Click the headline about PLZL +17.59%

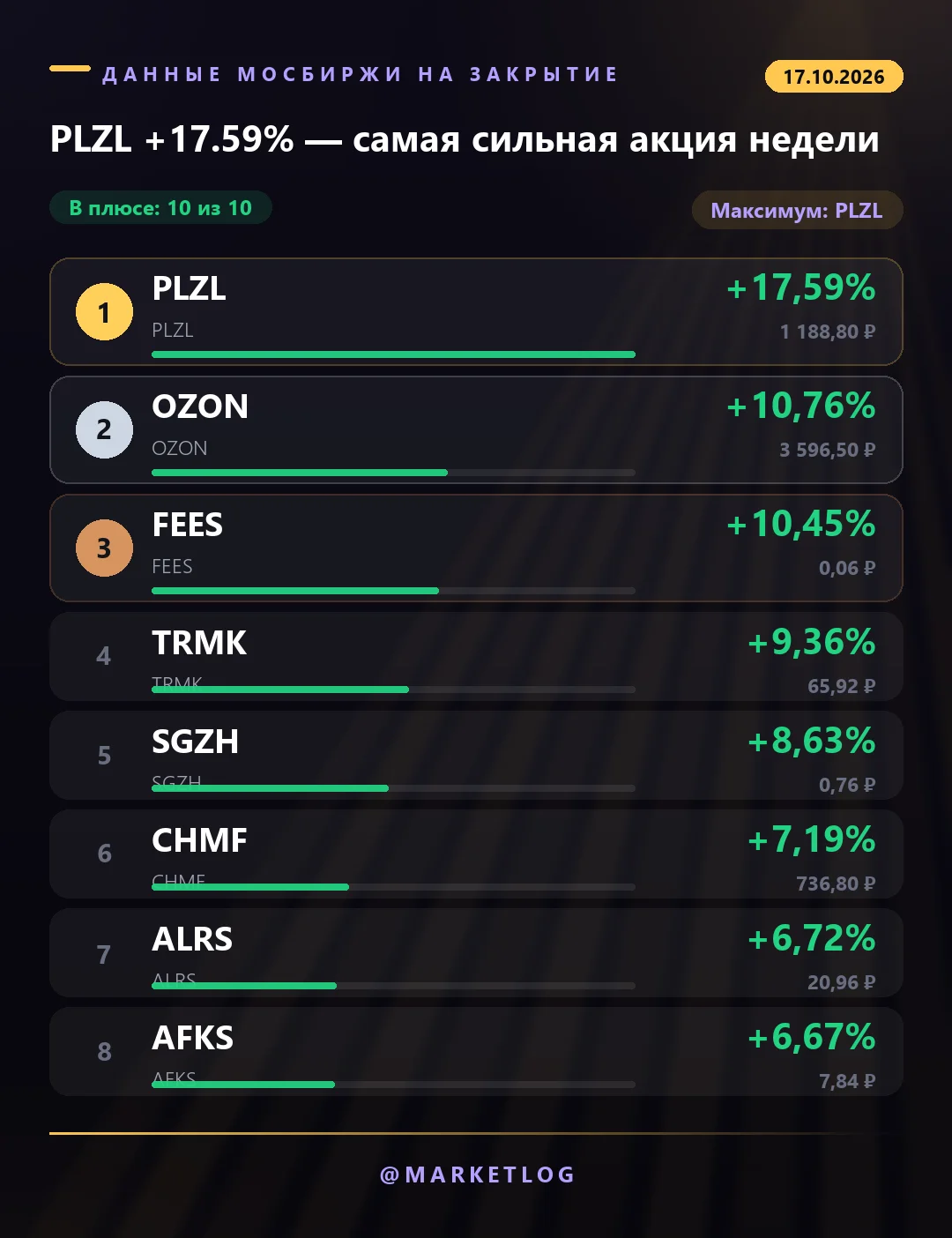coord(465,139)
